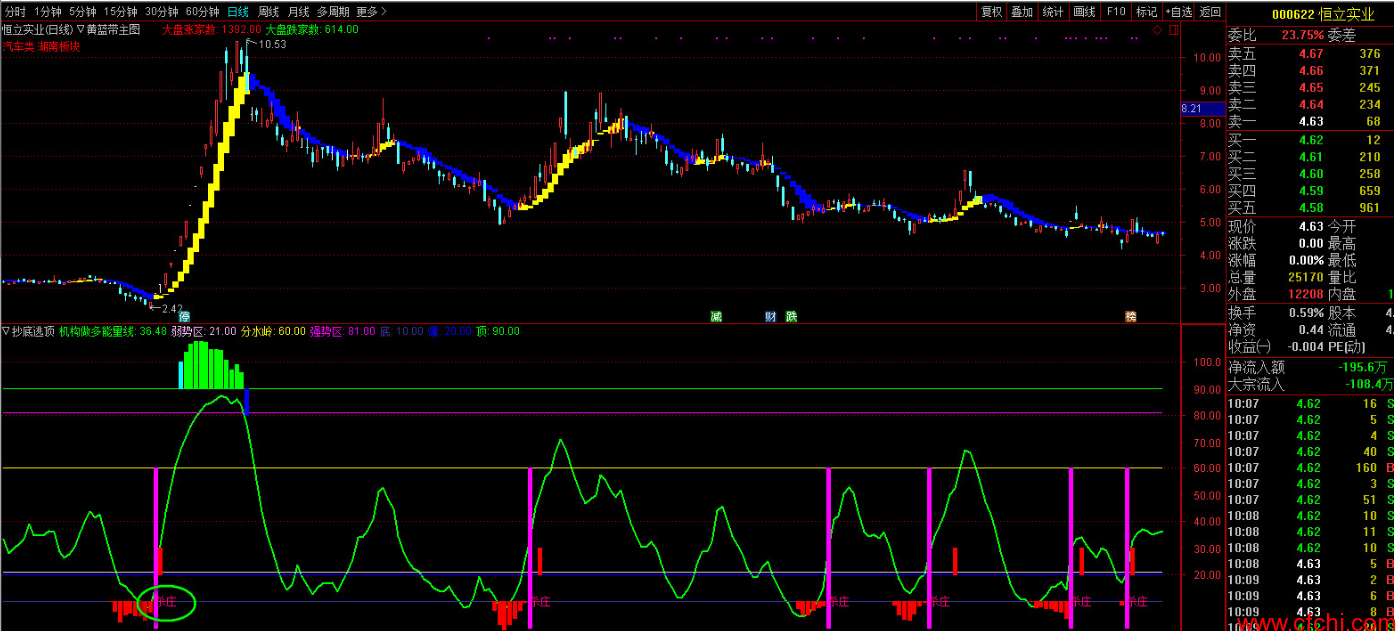
Task: Switch to 60分钟 chart period
Action: [203, 12]
